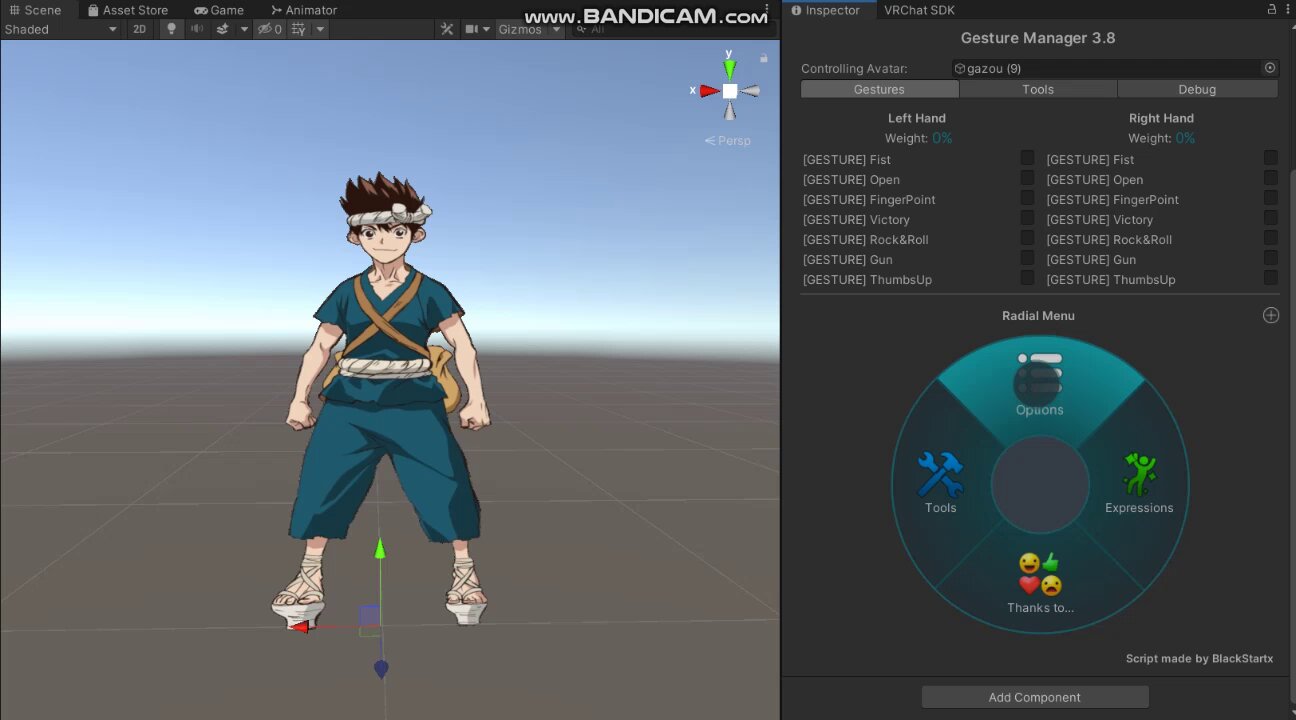Enable Right Hand FingerPoint gesture checkbox
Screen dimensions: 1296x720
click(1270, 198)
